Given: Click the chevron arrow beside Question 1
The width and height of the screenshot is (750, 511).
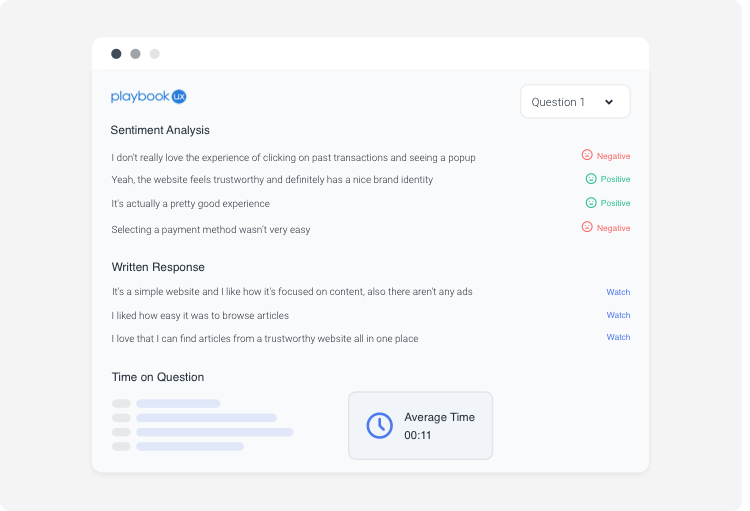Looking at the screenshot, I should (x=609, y=102).
